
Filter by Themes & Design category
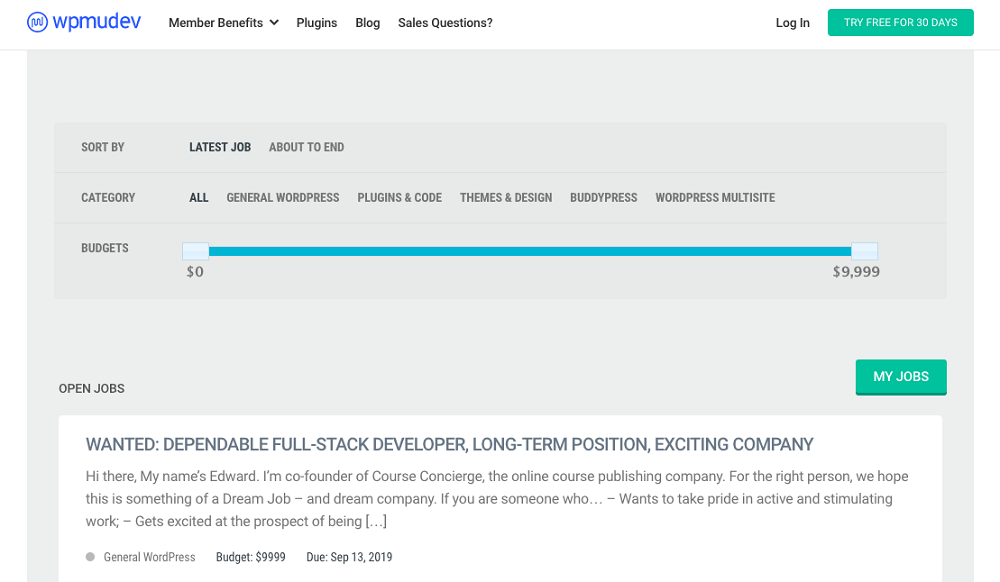[506, 198]
